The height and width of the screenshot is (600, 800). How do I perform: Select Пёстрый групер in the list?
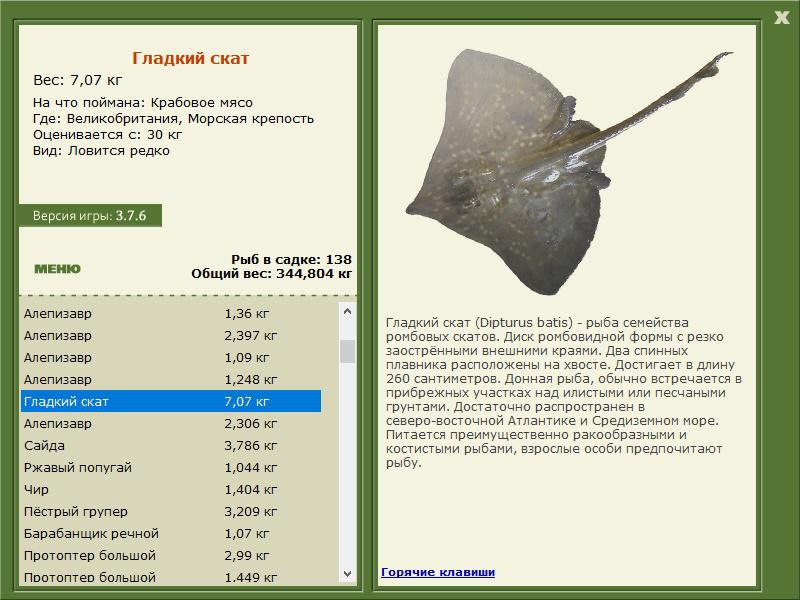pyautogui.click(x=170, y=511)
